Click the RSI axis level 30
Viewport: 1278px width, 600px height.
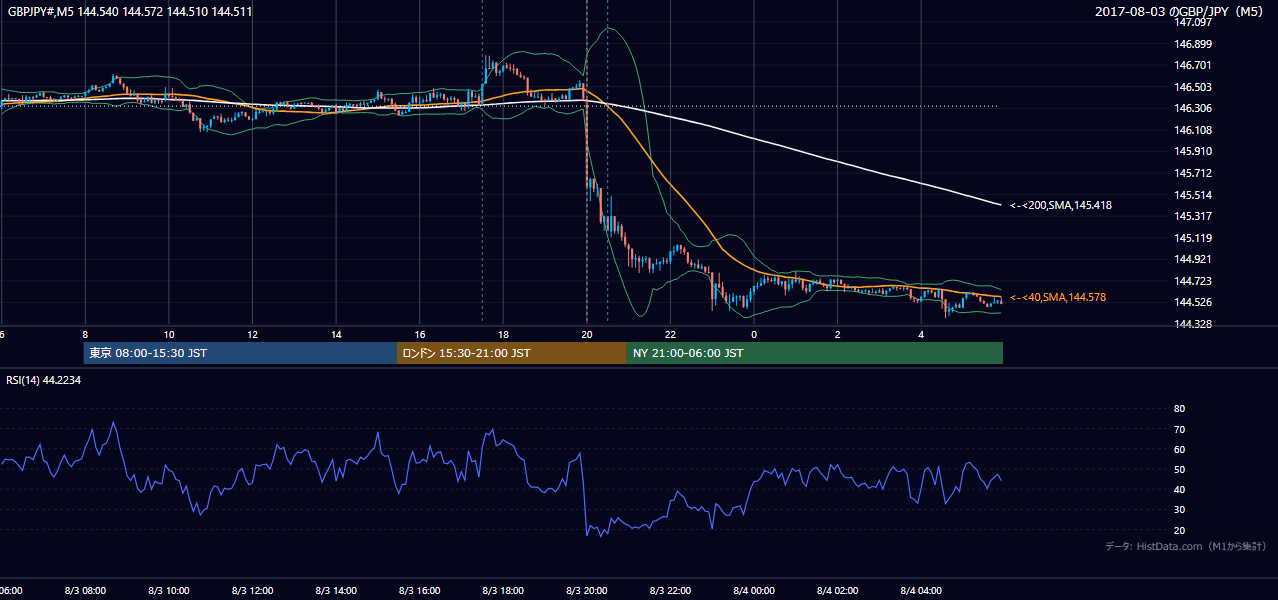[x=1179, y=510]
